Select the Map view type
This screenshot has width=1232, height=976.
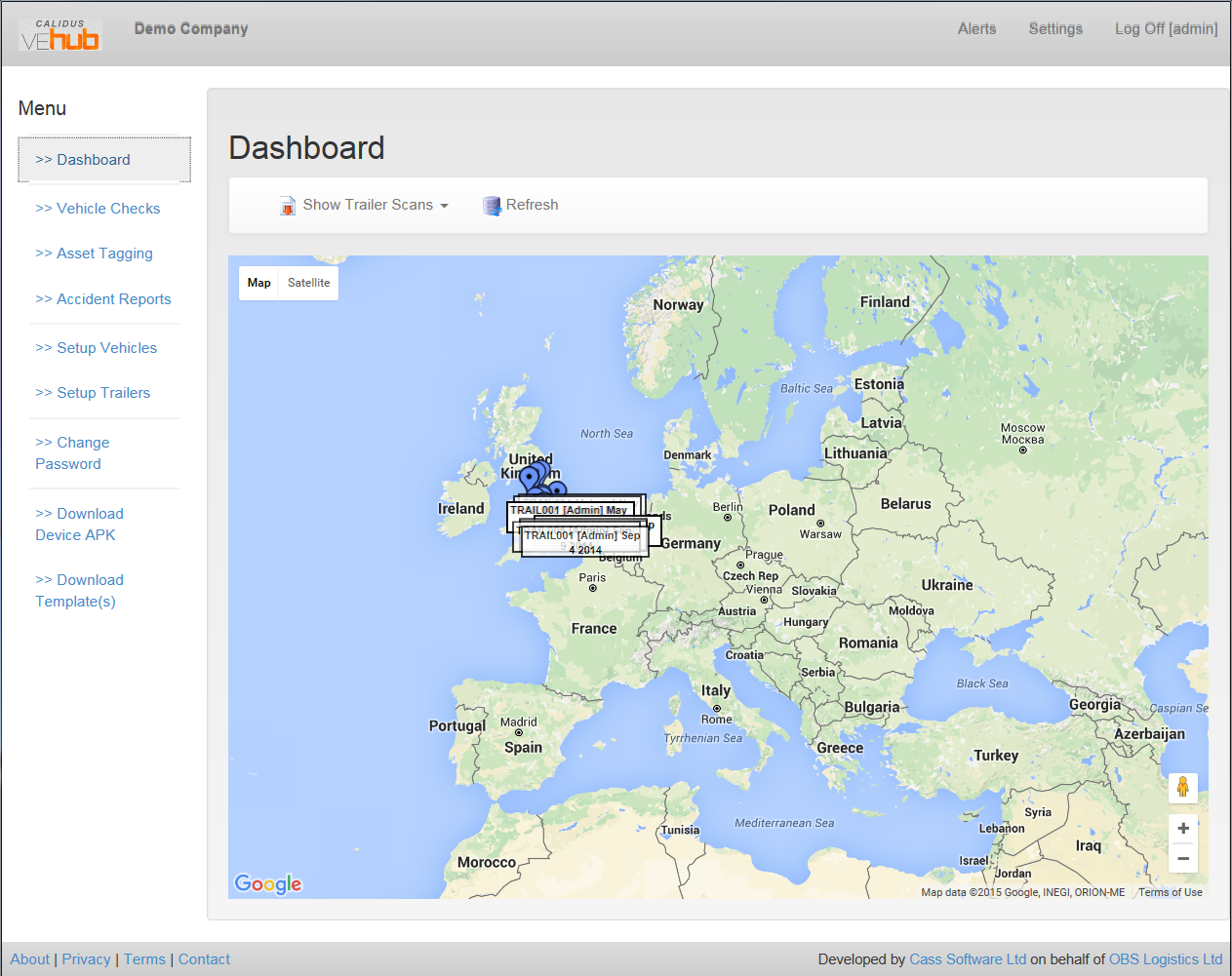coord(259,283)
